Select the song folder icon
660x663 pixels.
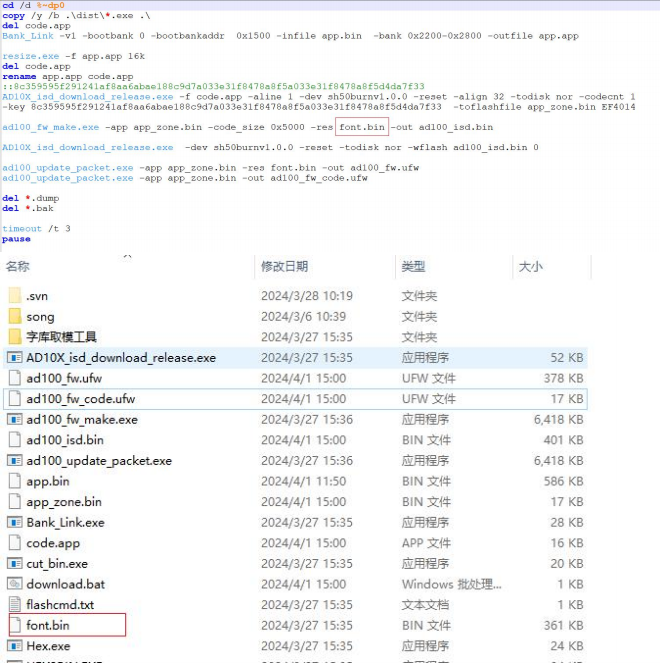(x=15, y=316)
